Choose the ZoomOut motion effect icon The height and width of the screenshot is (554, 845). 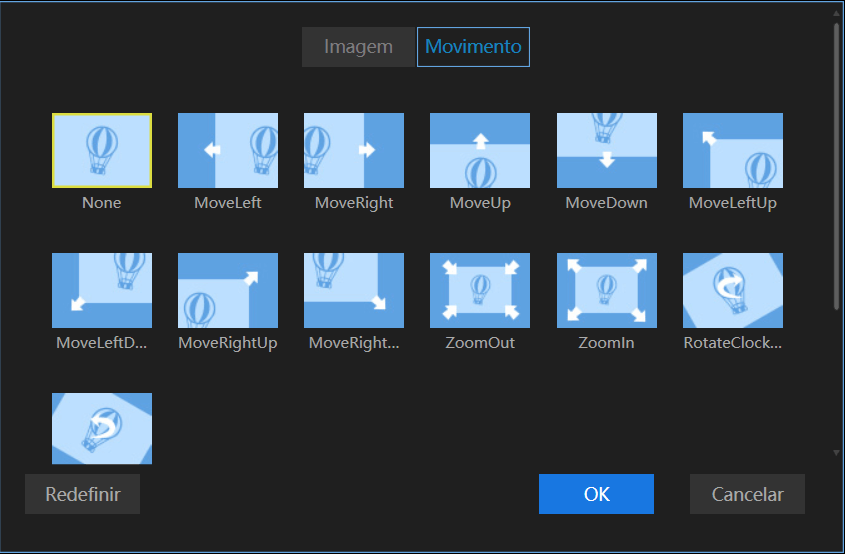click(480, 290)
